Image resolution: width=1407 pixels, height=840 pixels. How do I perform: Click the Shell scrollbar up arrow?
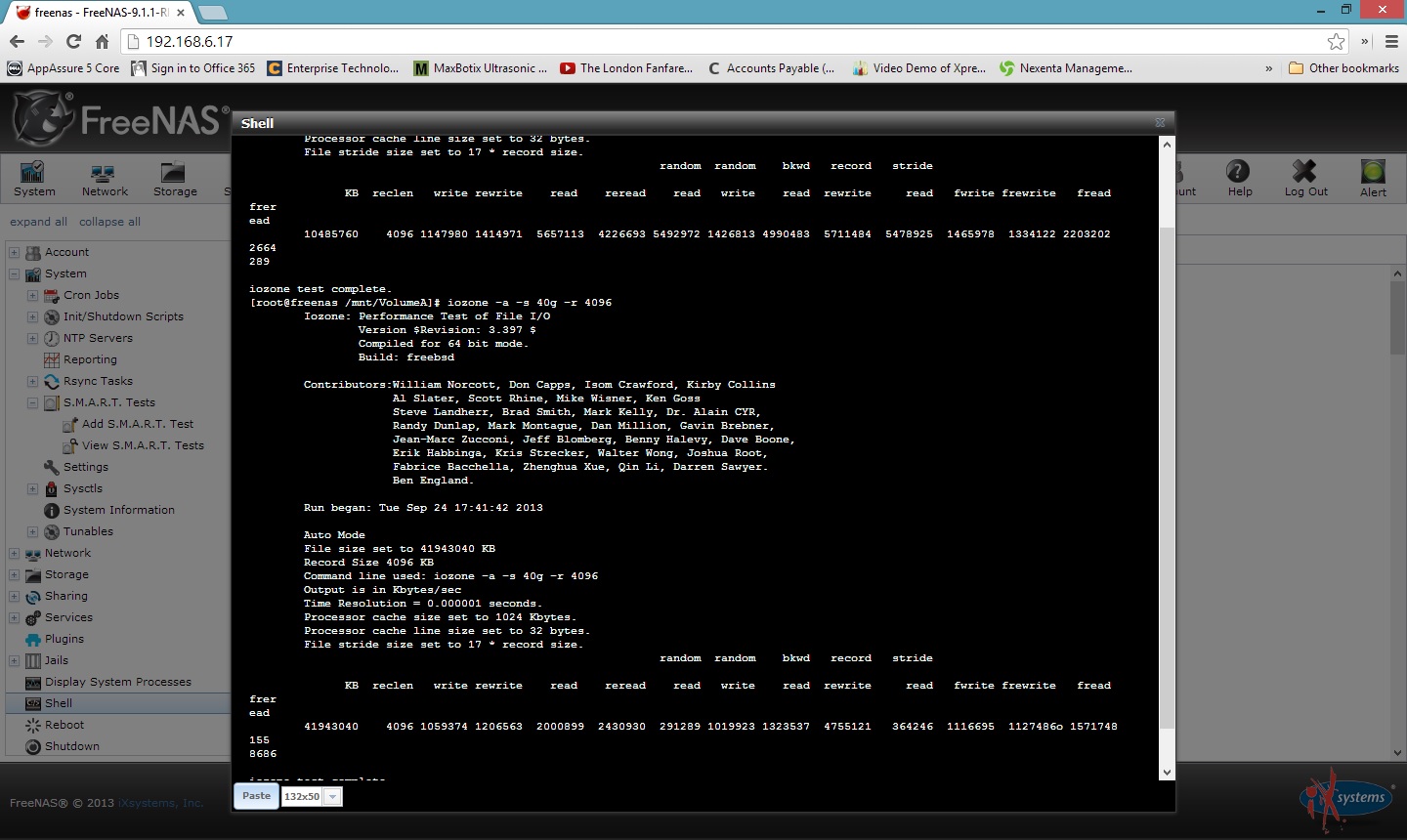tap(1167, 144)
